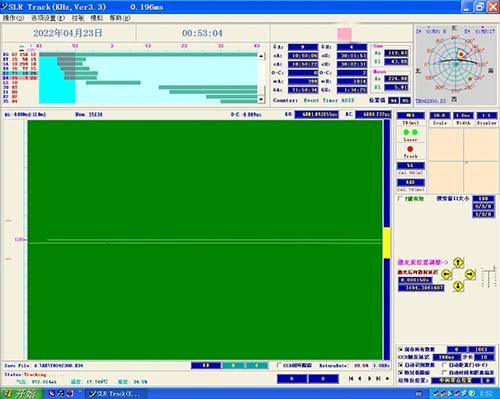The width and height of the screenshot is (500, 399).
Task: Toggle the T键有效 checkbox
Action: click(400, 199)
